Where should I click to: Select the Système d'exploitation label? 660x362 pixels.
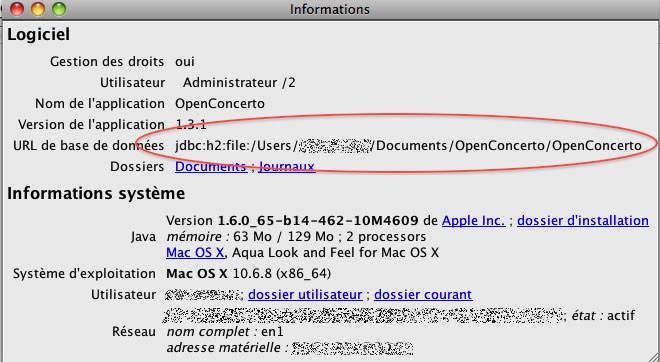click(84, 274)
